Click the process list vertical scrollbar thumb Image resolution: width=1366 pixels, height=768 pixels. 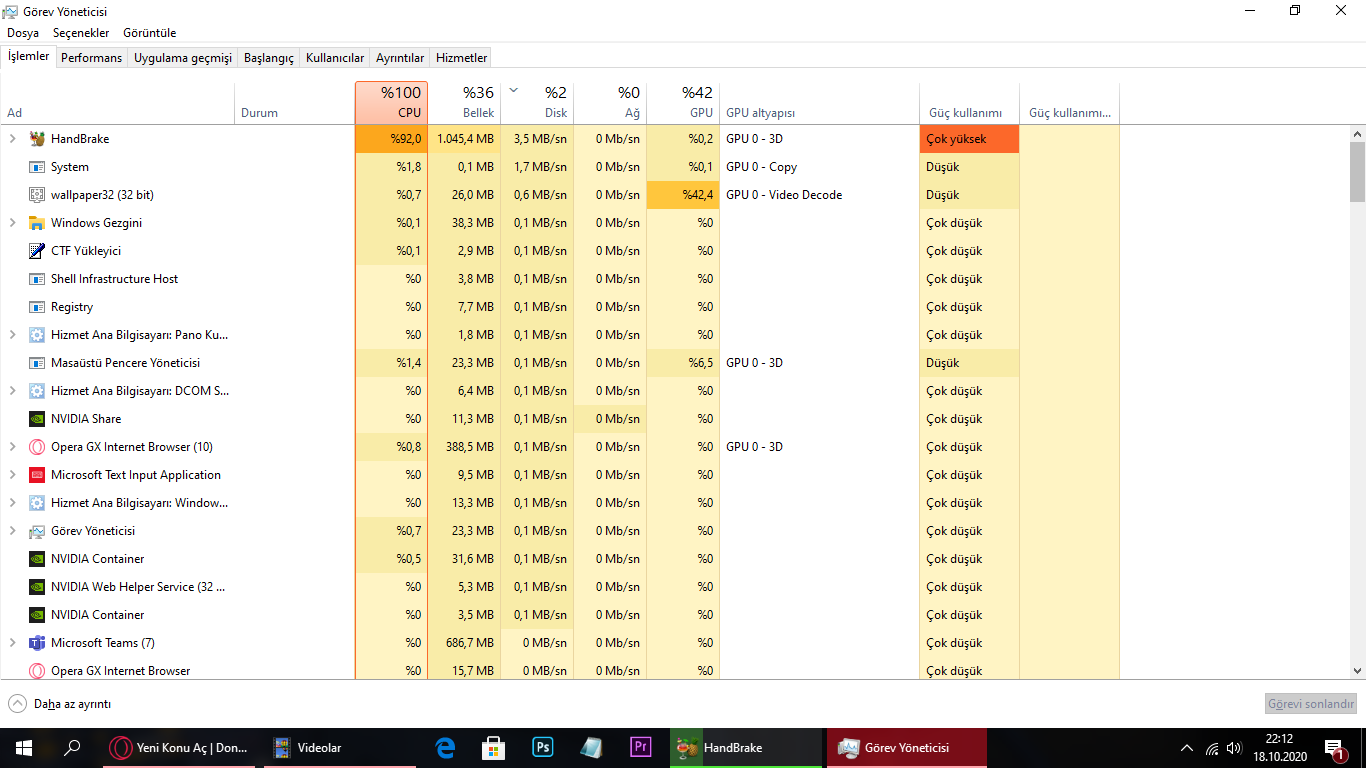[x=1357, y=171]
